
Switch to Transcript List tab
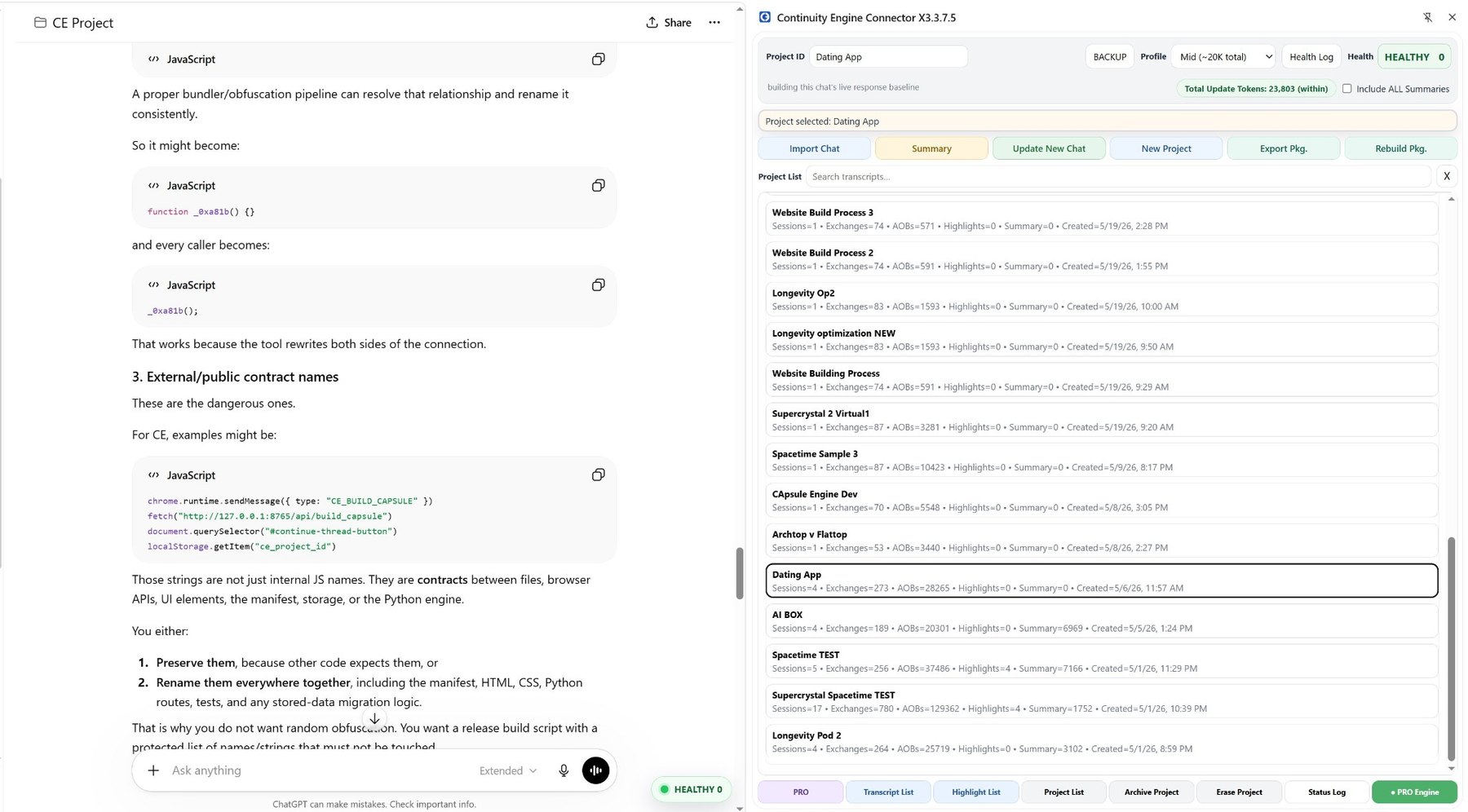(x=888, y=792)
